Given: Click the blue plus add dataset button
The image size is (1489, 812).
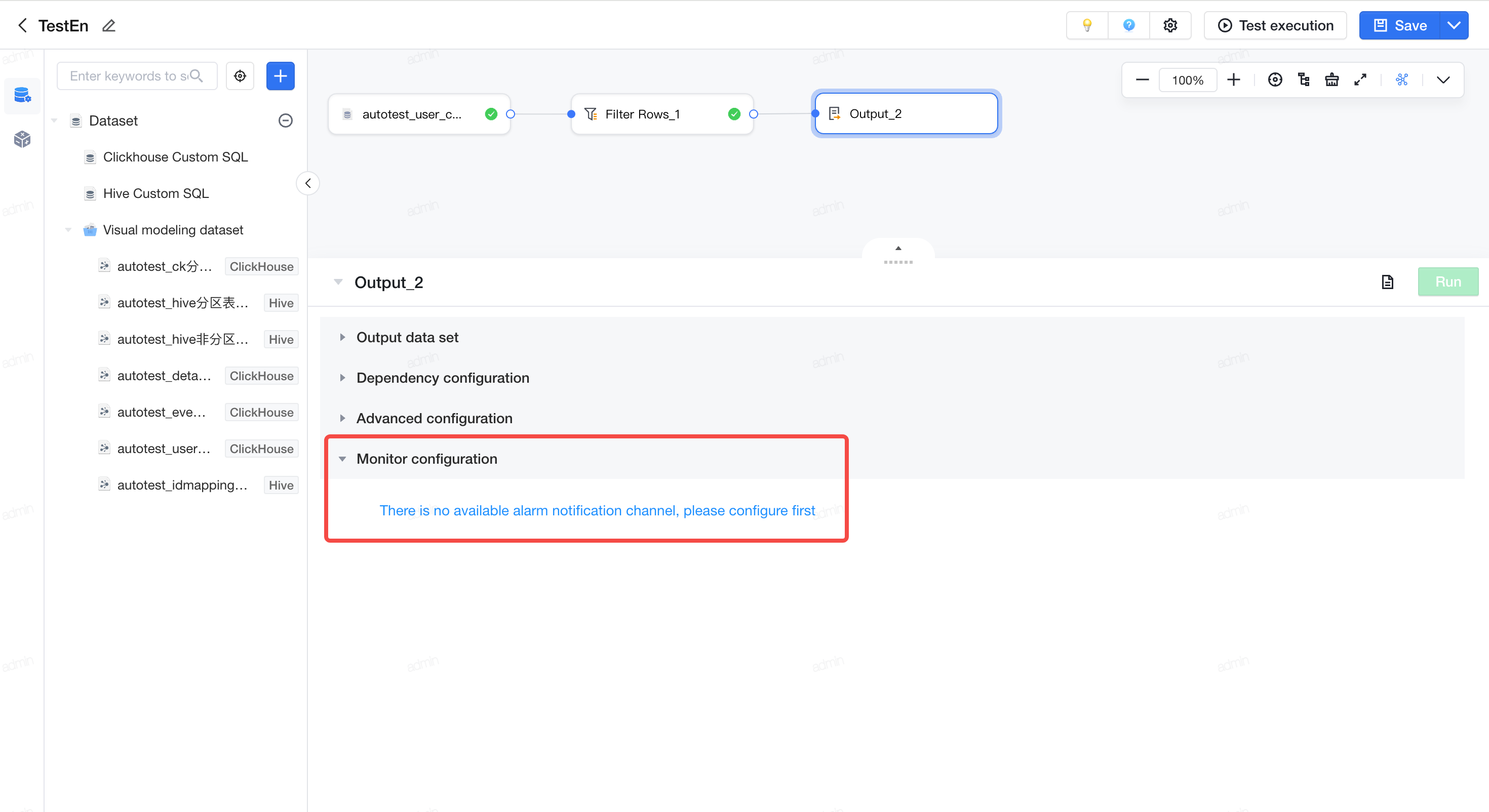Looking at the screenshot, I should [281, 76].
